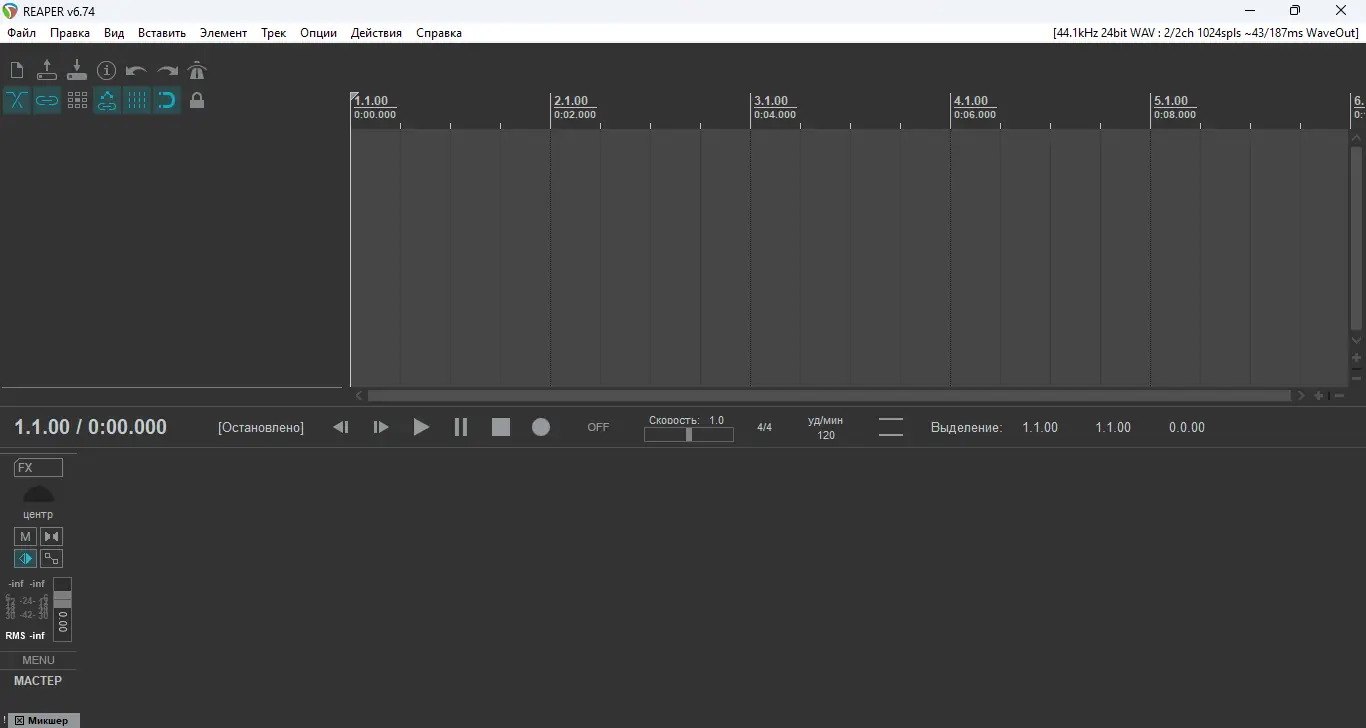Stop playback in the transport
The height and width of the screenshot is (728, 1366).
(x=501, y=427)
